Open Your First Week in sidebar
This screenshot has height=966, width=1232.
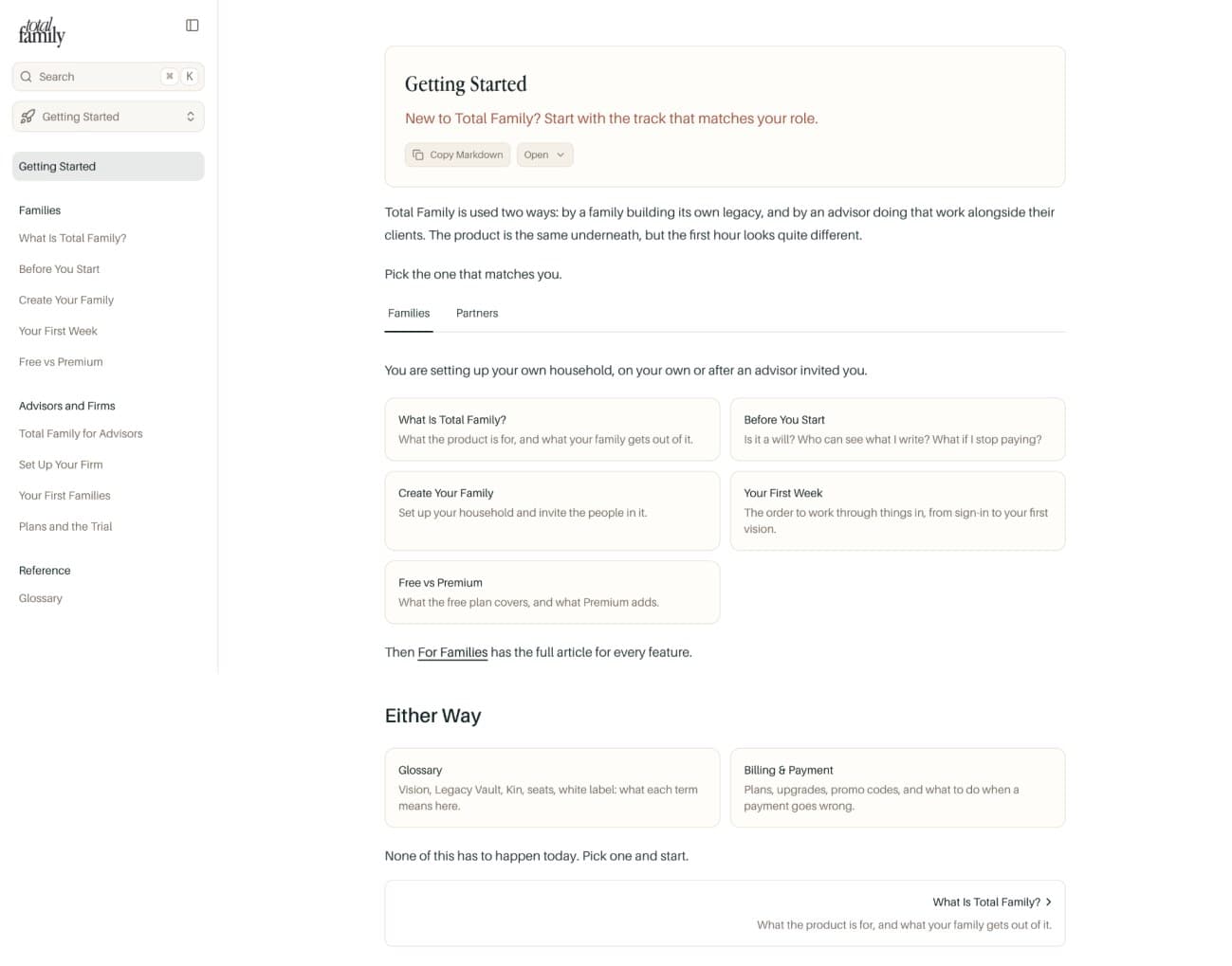point(59,332)
